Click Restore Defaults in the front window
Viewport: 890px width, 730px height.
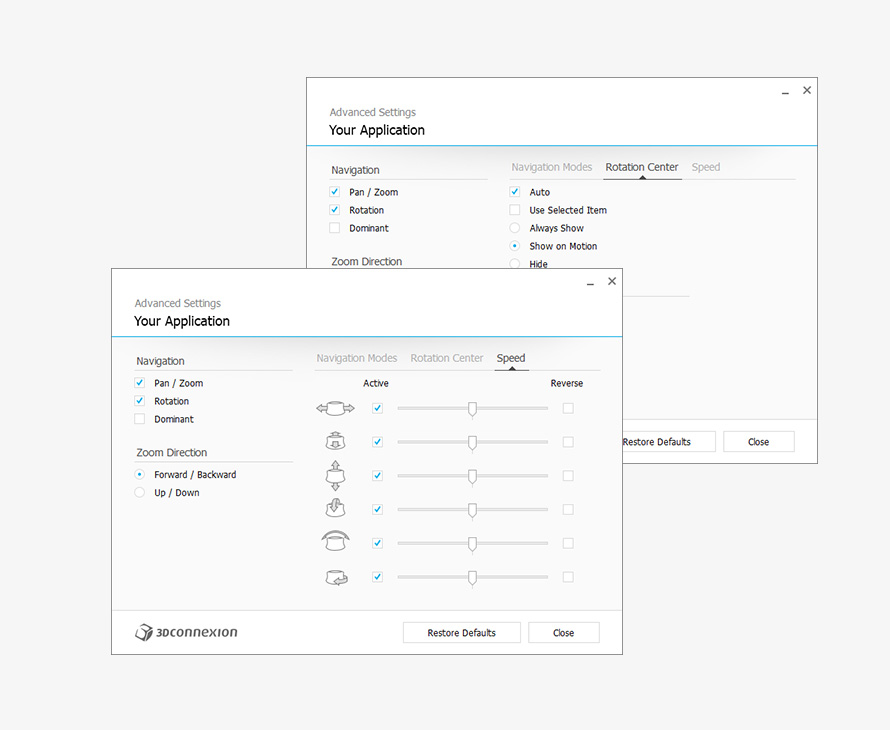coord(462,632)
